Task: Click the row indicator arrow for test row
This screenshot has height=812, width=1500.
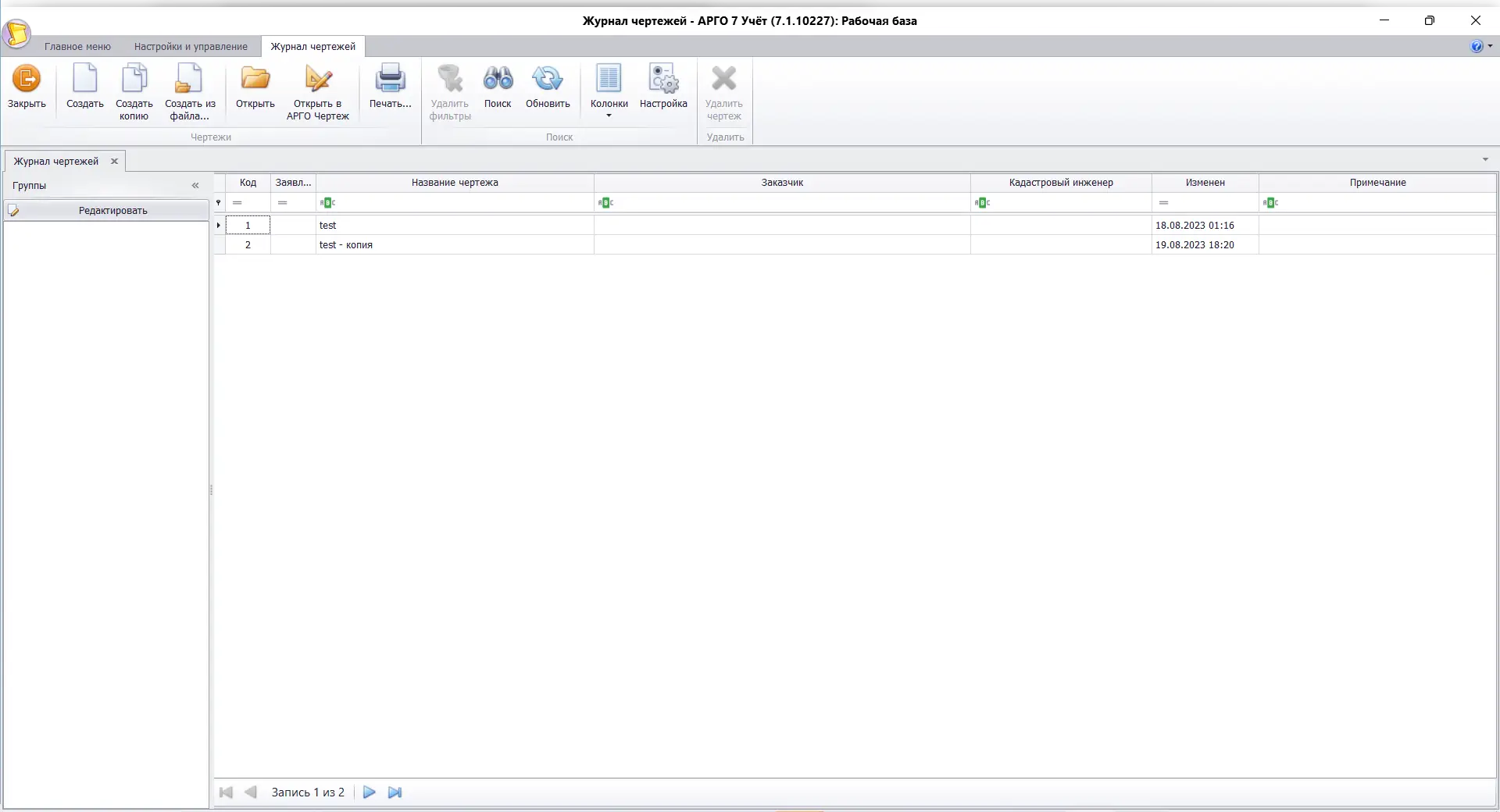Action: coord(219,226)
